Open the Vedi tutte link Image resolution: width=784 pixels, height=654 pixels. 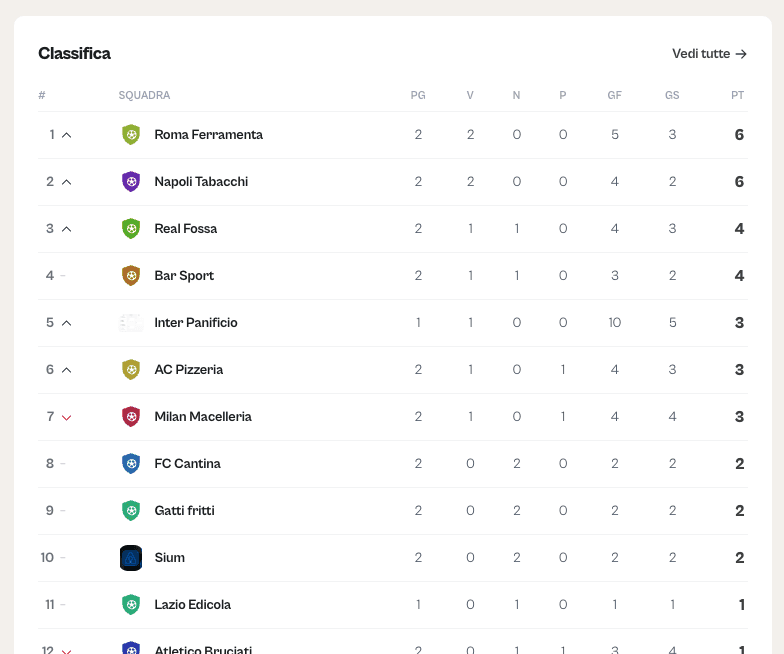click(x=709, y=54)
